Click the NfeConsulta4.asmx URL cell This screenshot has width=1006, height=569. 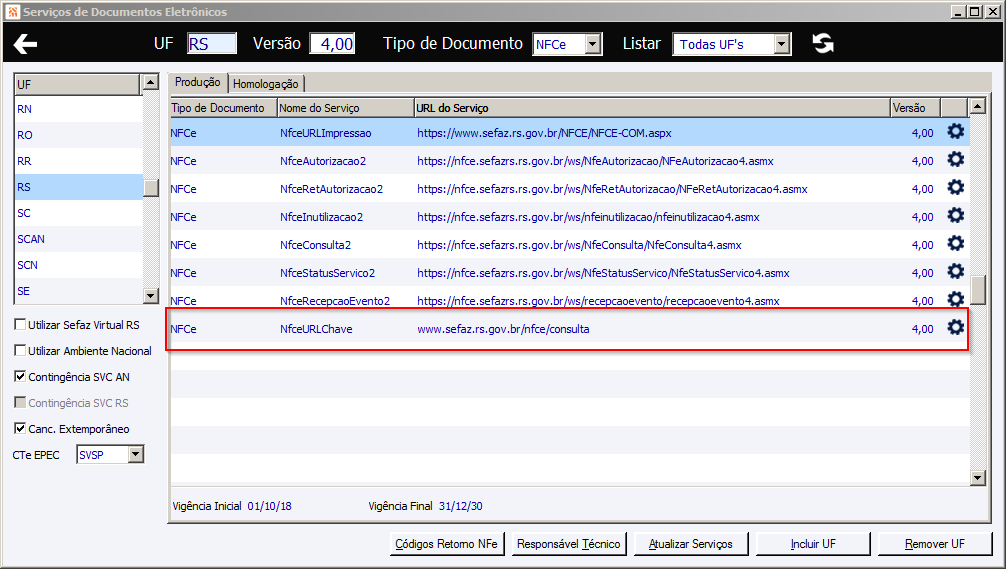[x=579, y=245]
